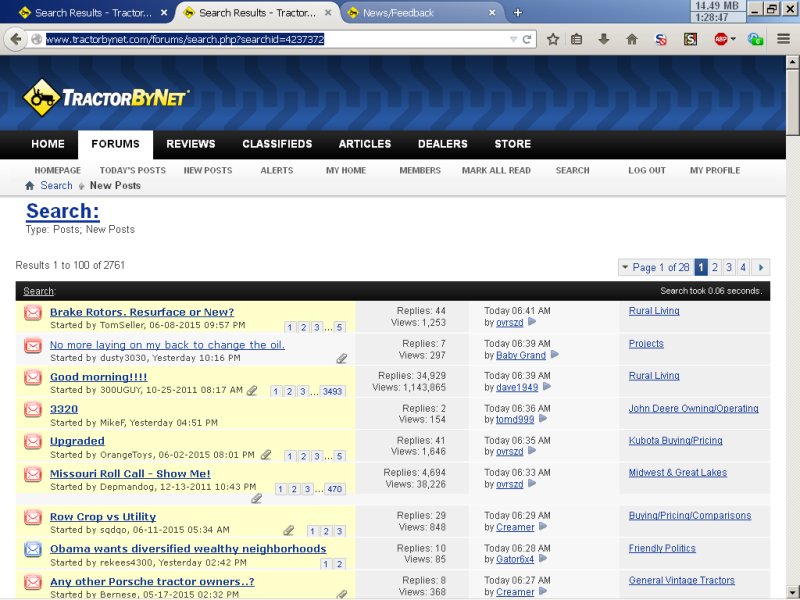Image resolution: width=800 pixels, height=600 pixels.
Task: Click the blue envelope icon for Obama thread
Action: (33, 549)
